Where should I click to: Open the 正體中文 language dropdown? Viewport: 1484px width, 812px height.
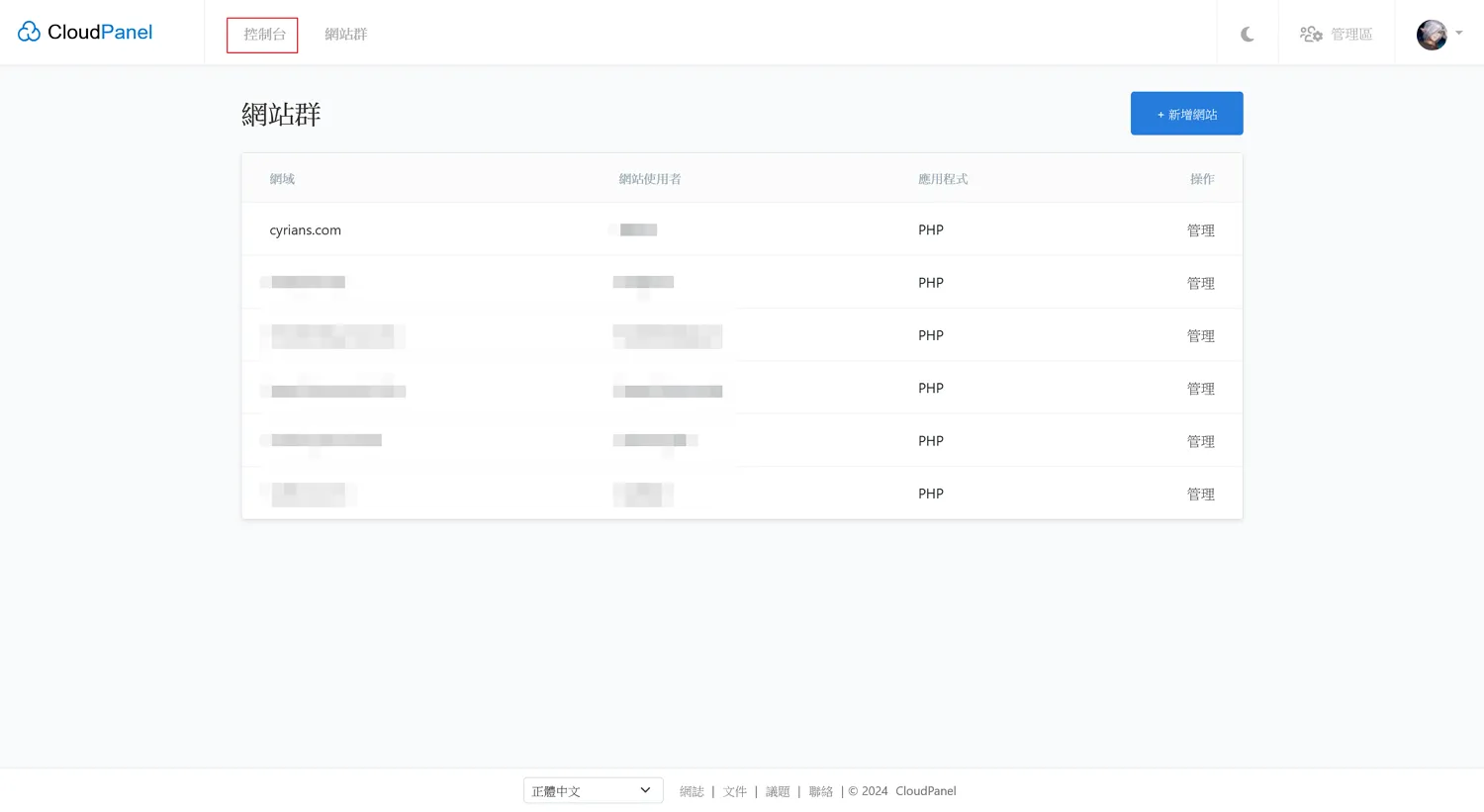pos(592,791)
